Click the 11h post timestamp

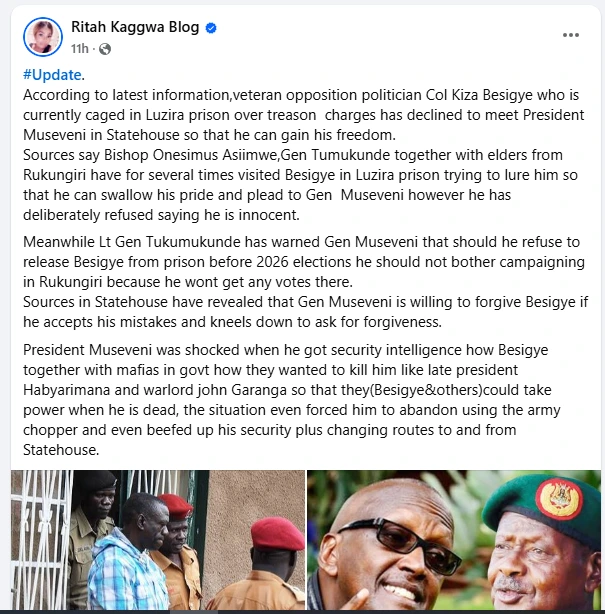[79, 49]
